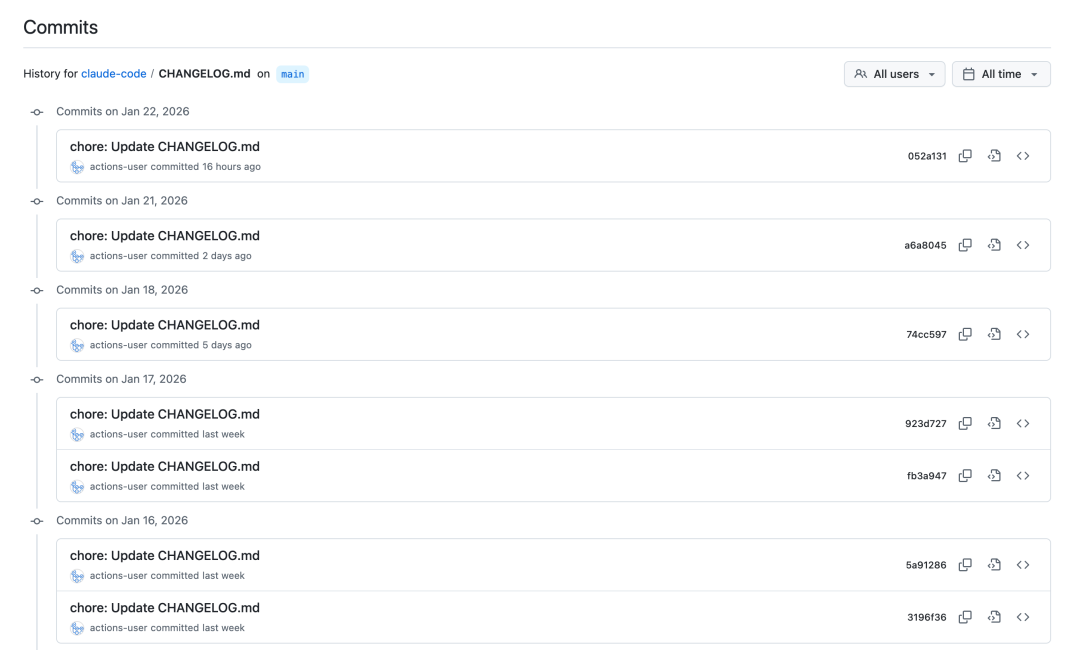The image size is (1080, 650).
Task: Click the users icon in the All users filter
Action: (x=861, y=73)
